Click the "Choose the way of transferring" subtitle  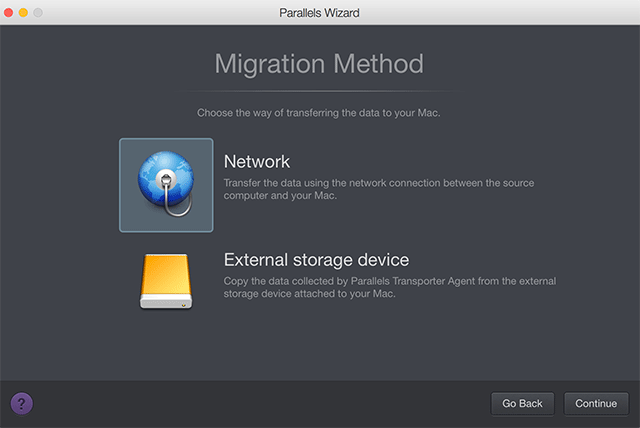pos(319,113)
